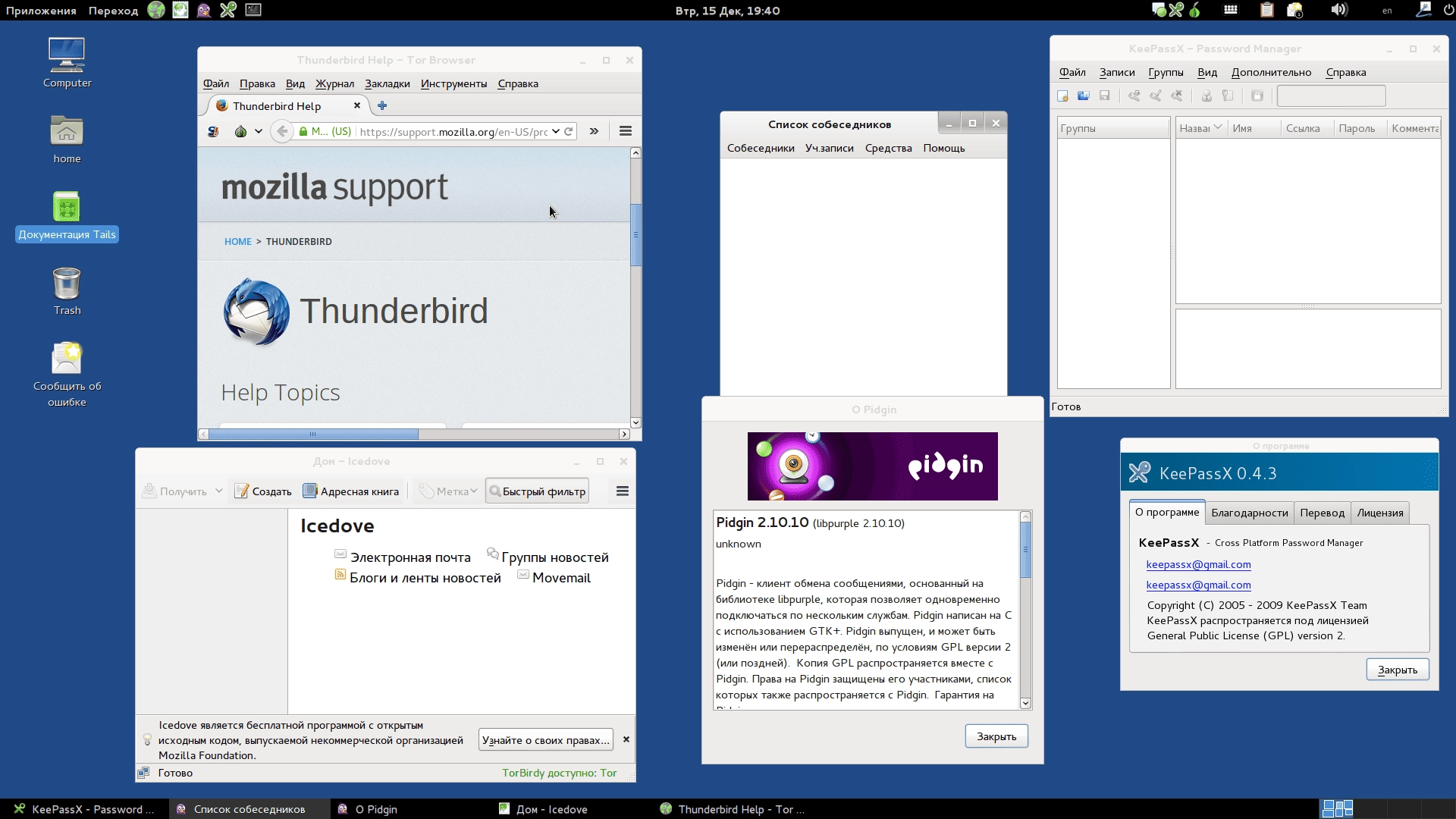Expand the Torbutton onion dropdown arrow

[x=259, y=131]
